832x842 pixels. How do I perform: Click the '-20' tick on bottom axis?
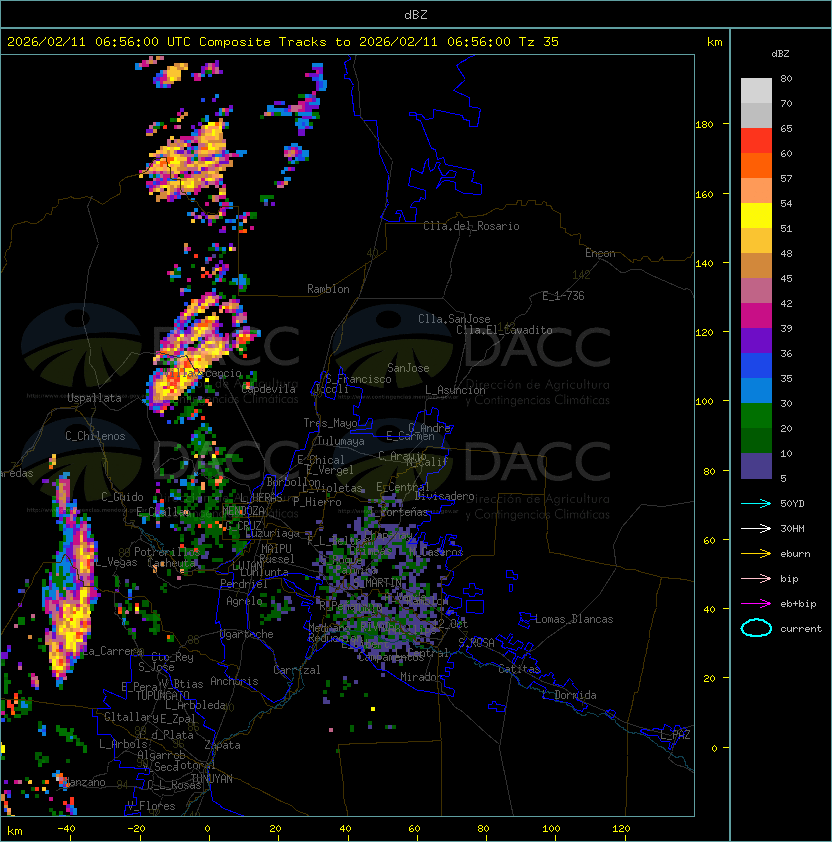(x=136, y=829)
